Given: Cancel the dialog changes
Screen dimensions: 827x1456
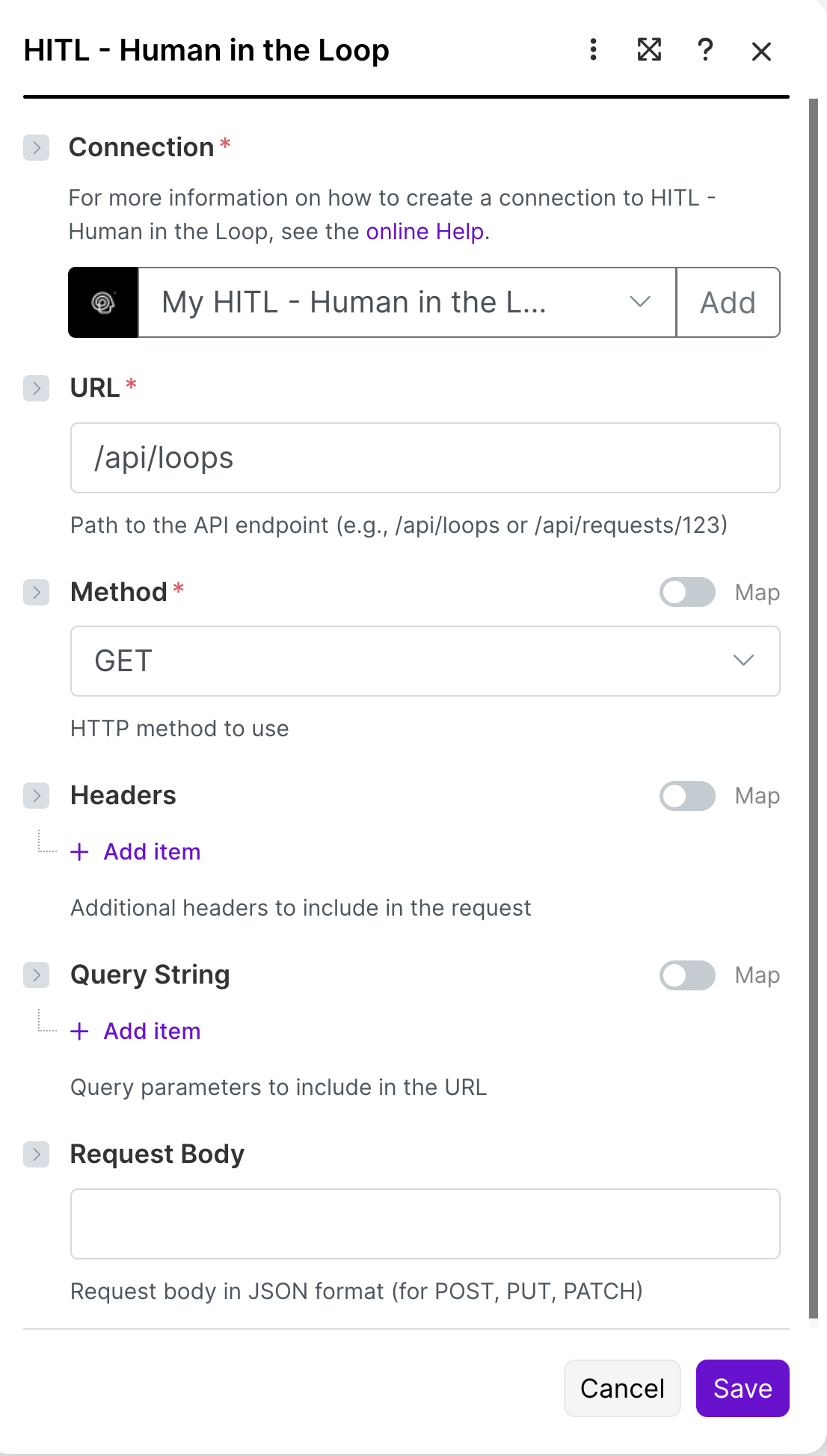Looking at the screenshot, I should pyautogui.click(x=622, y=1388).
